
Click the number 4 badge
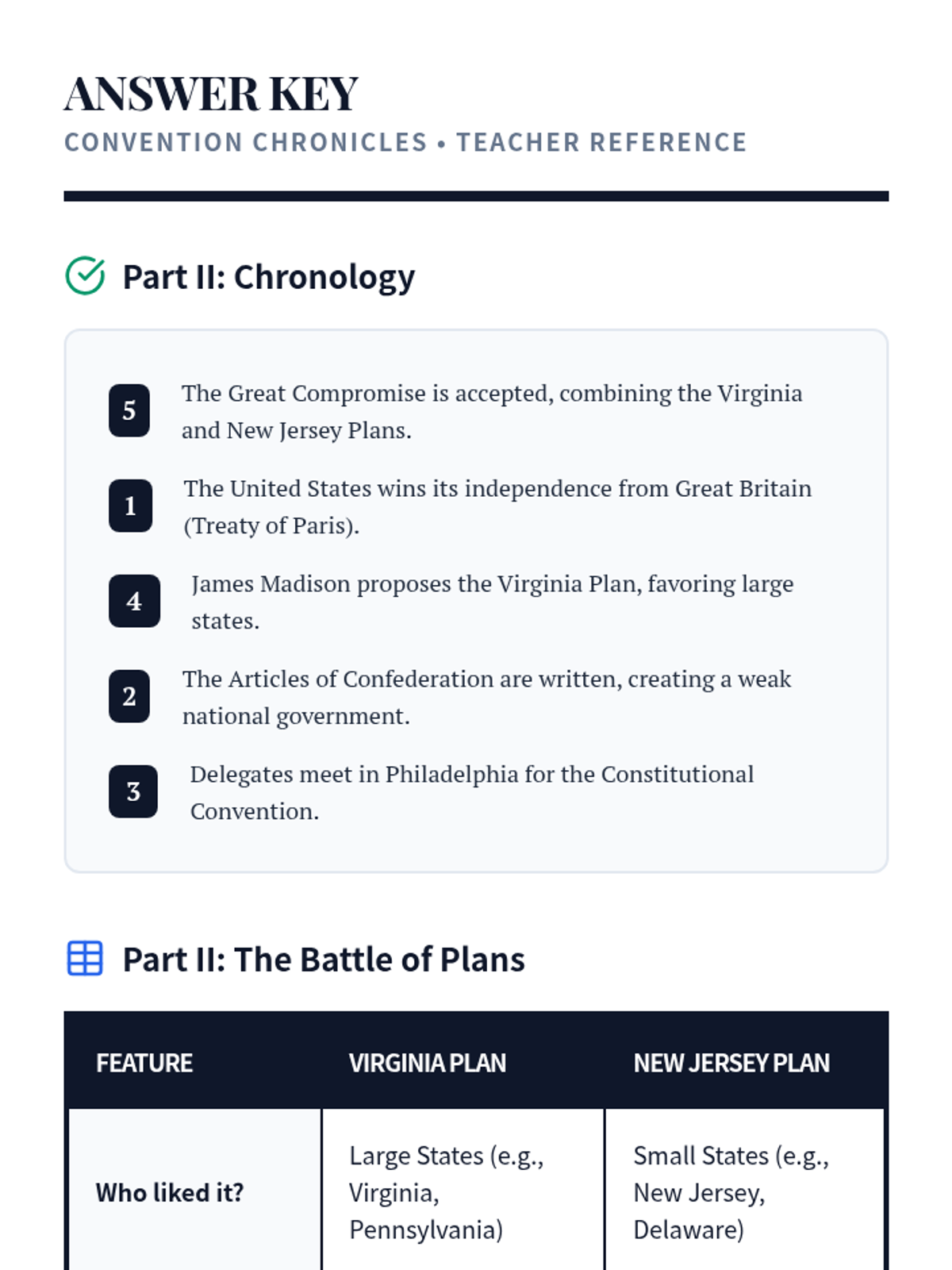coord(134,601)
